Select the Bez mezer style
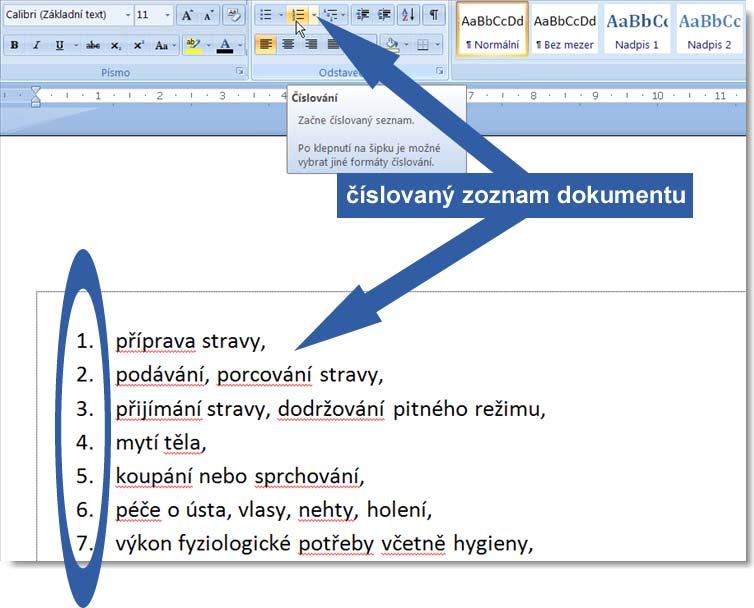Viewport: 754px width, 608px height. pos(565,29)
